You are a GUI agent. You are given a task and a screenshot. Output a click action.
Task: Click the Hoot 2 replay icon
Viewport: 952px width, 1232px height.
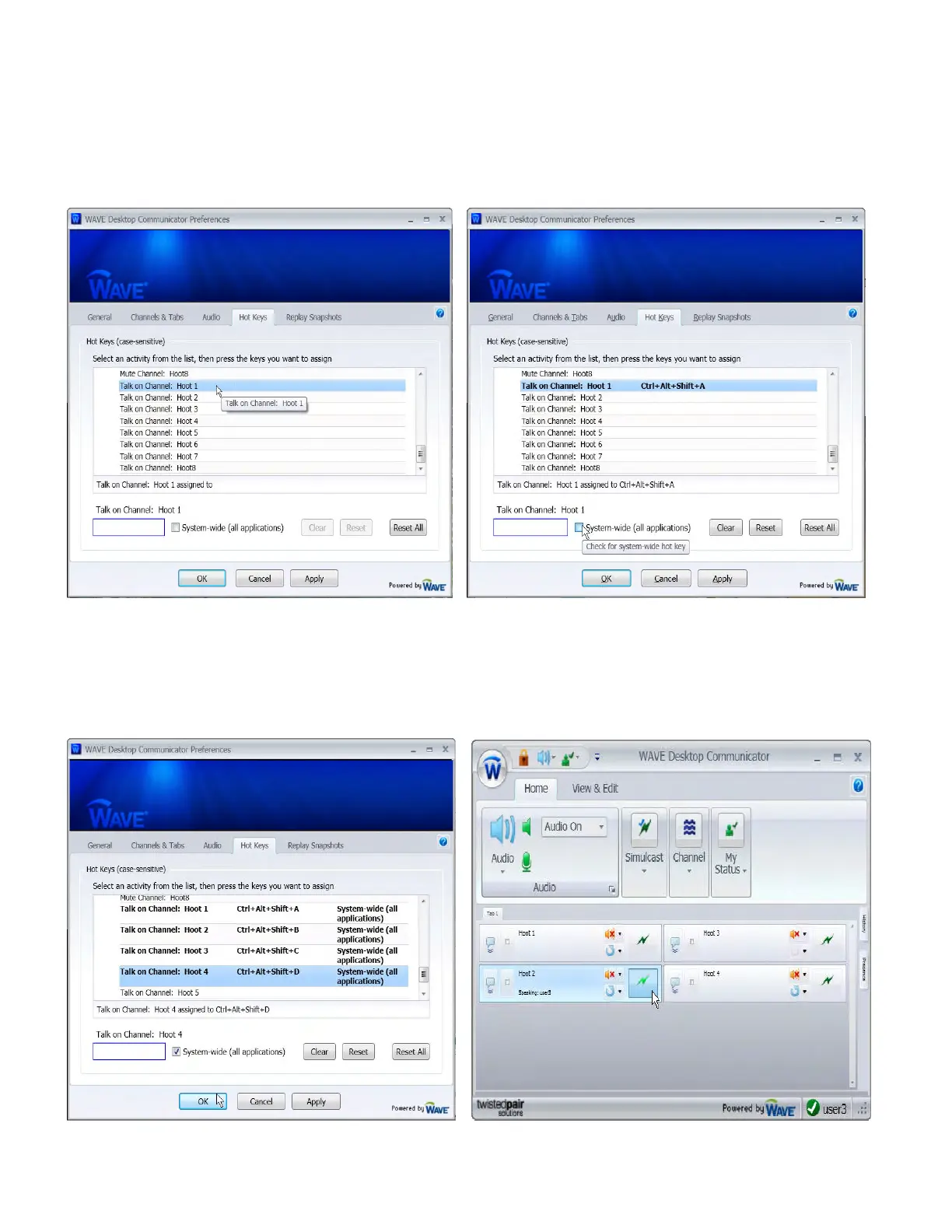[610, 991]
